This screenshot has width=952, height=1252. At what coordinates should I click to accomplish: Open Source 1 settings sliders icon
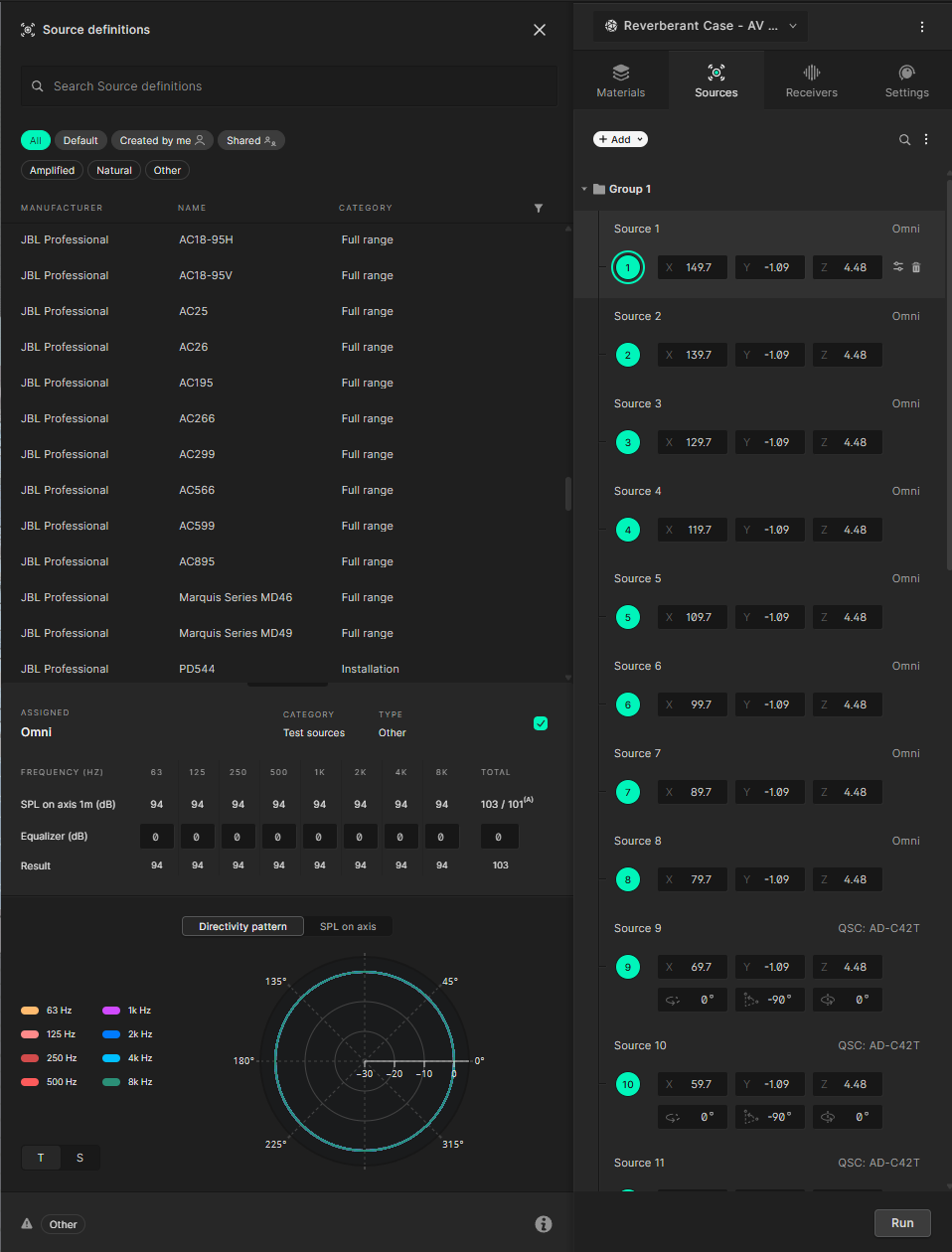click(x=898, y=267)
